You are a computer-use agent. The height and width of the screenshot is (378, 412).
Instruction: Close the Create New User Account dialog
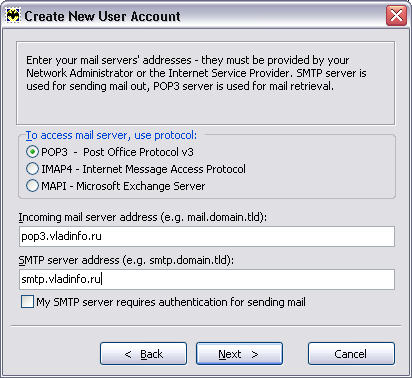click(x=396, y=16)
